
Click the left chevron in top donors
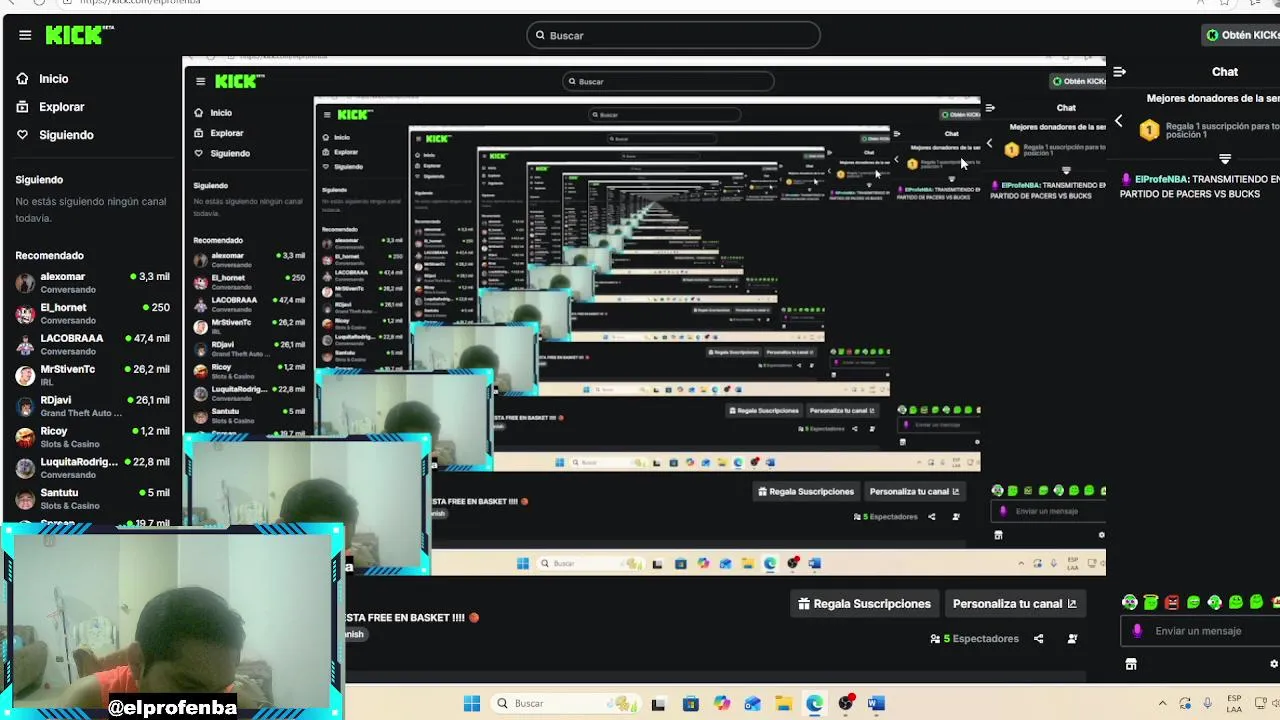[x=1118, y=121]
